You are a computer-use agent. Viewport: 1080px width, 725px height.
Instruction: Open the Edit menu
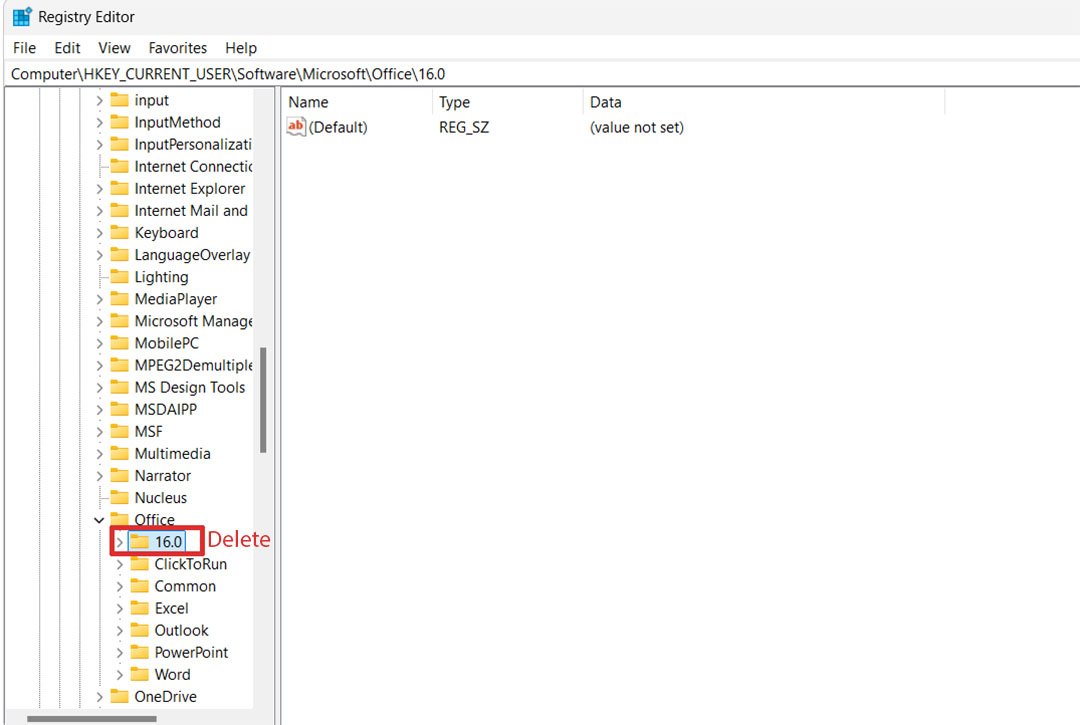click(67, 48)
